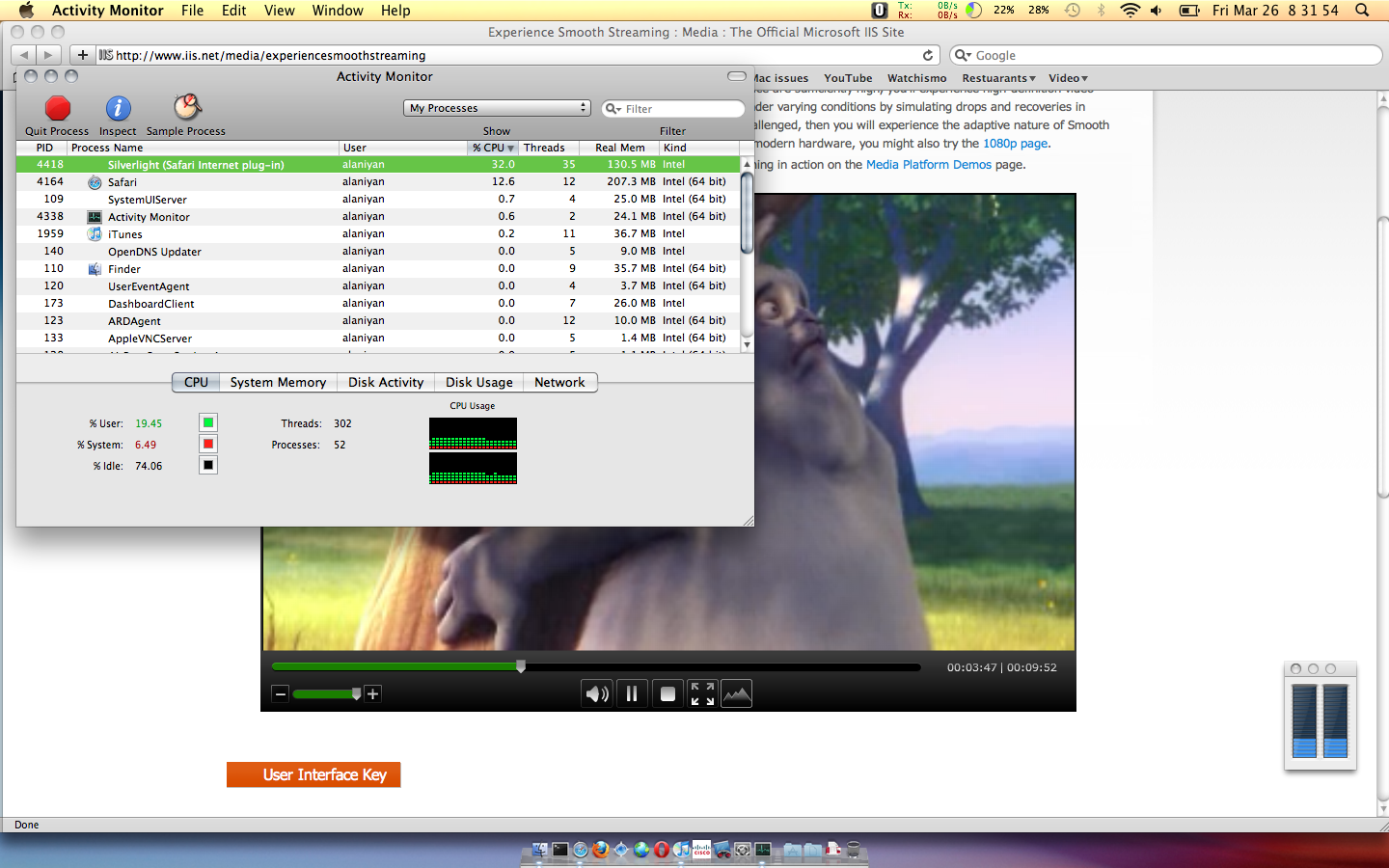Viewport: 1389px width, 868px height.
Task: Click the video seek bar handle
Action: tap(521, 666)
